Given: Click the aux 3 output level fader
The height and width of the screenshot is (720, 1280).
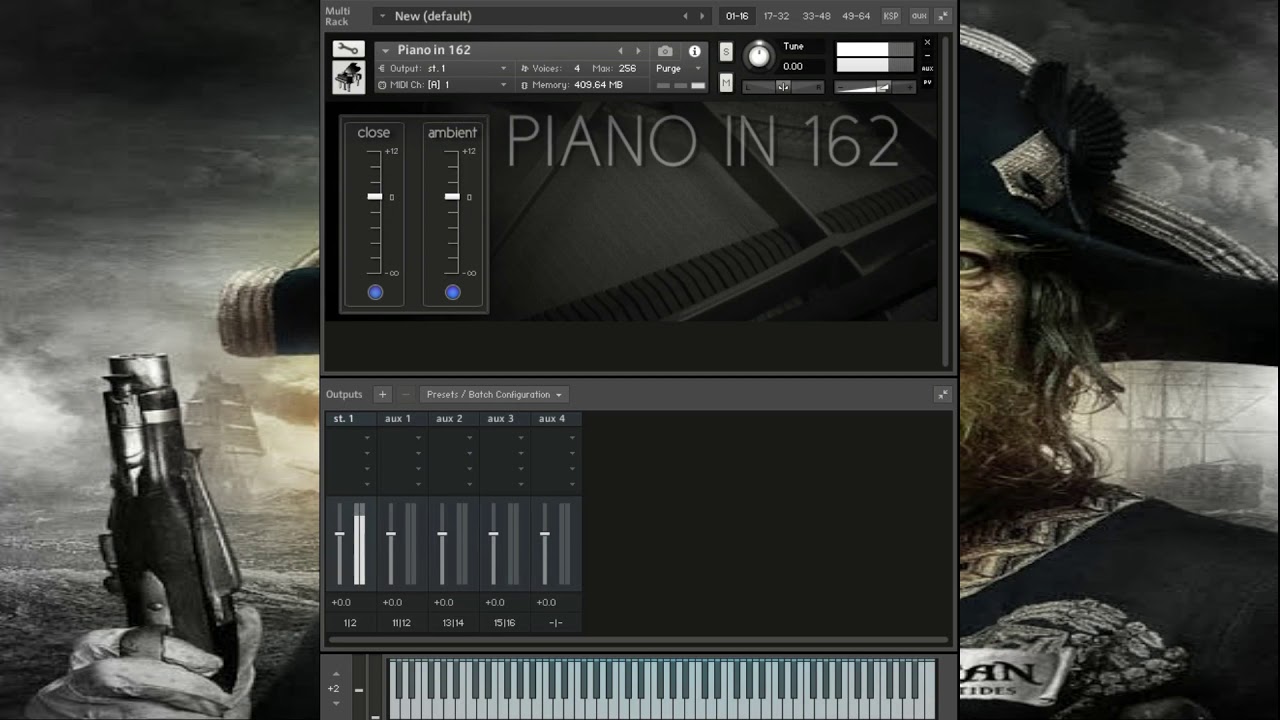Looking at the screenshot, I should click(x=493, y=535).
